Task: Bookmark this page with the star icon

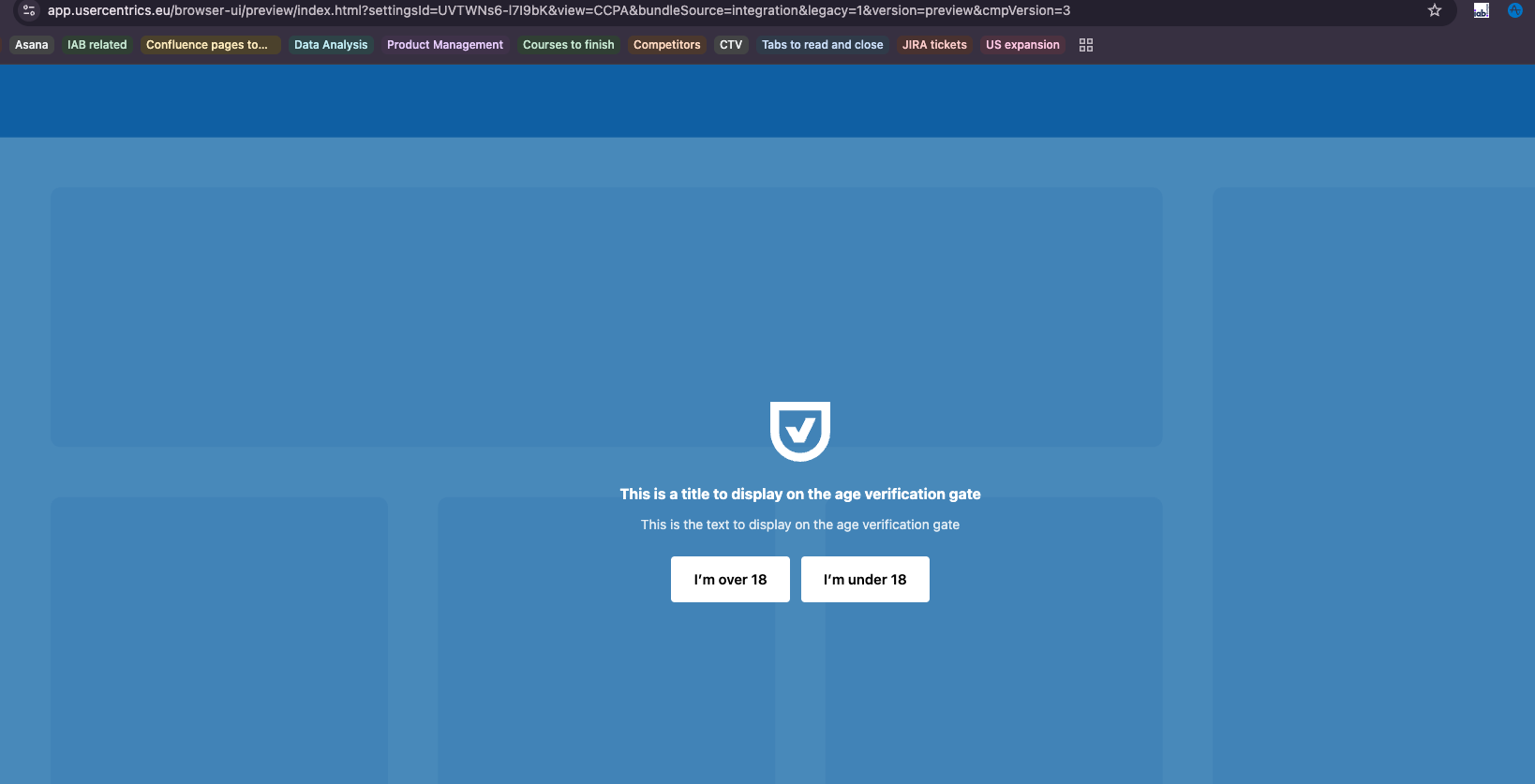Action: coord(1435,10)
